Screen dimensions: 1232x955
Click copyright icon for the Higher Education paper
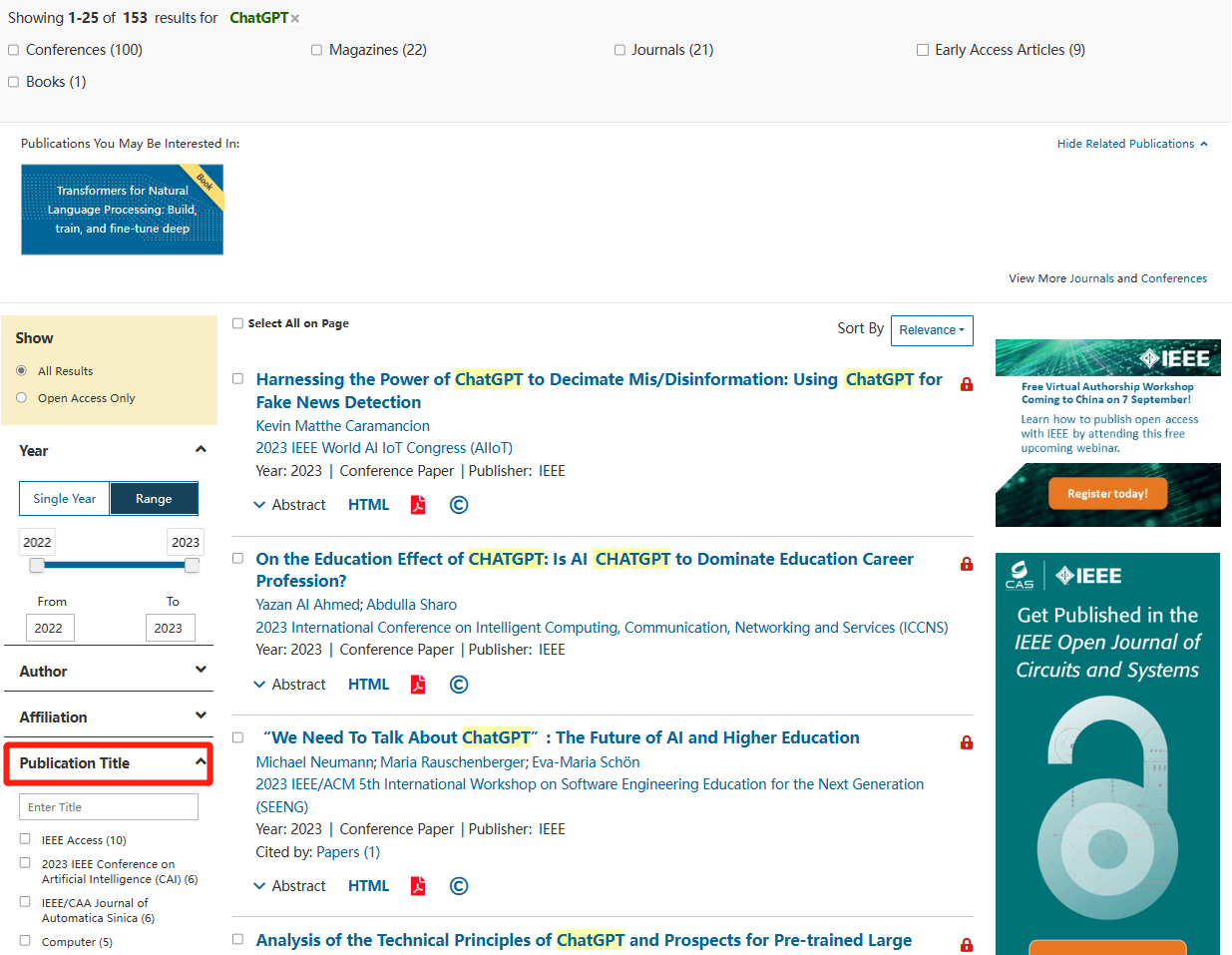(x=459, y=886)
